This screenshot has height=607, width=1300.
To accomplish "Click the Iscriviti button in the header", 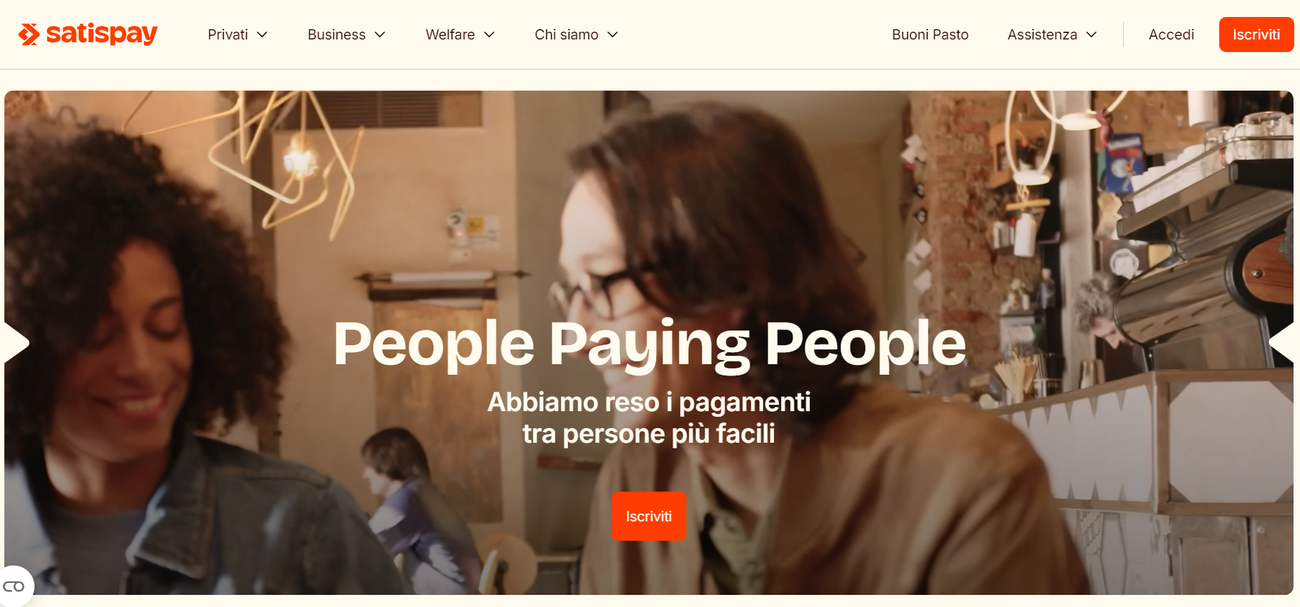I will [x=1256, y=34].
